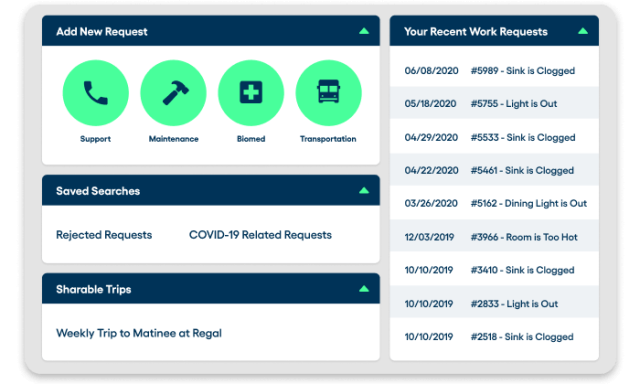Screen dimensions: 640x384
Task: Select the Biomed medical cross icon
Action: pyautogui.click(x=251, y=93)
